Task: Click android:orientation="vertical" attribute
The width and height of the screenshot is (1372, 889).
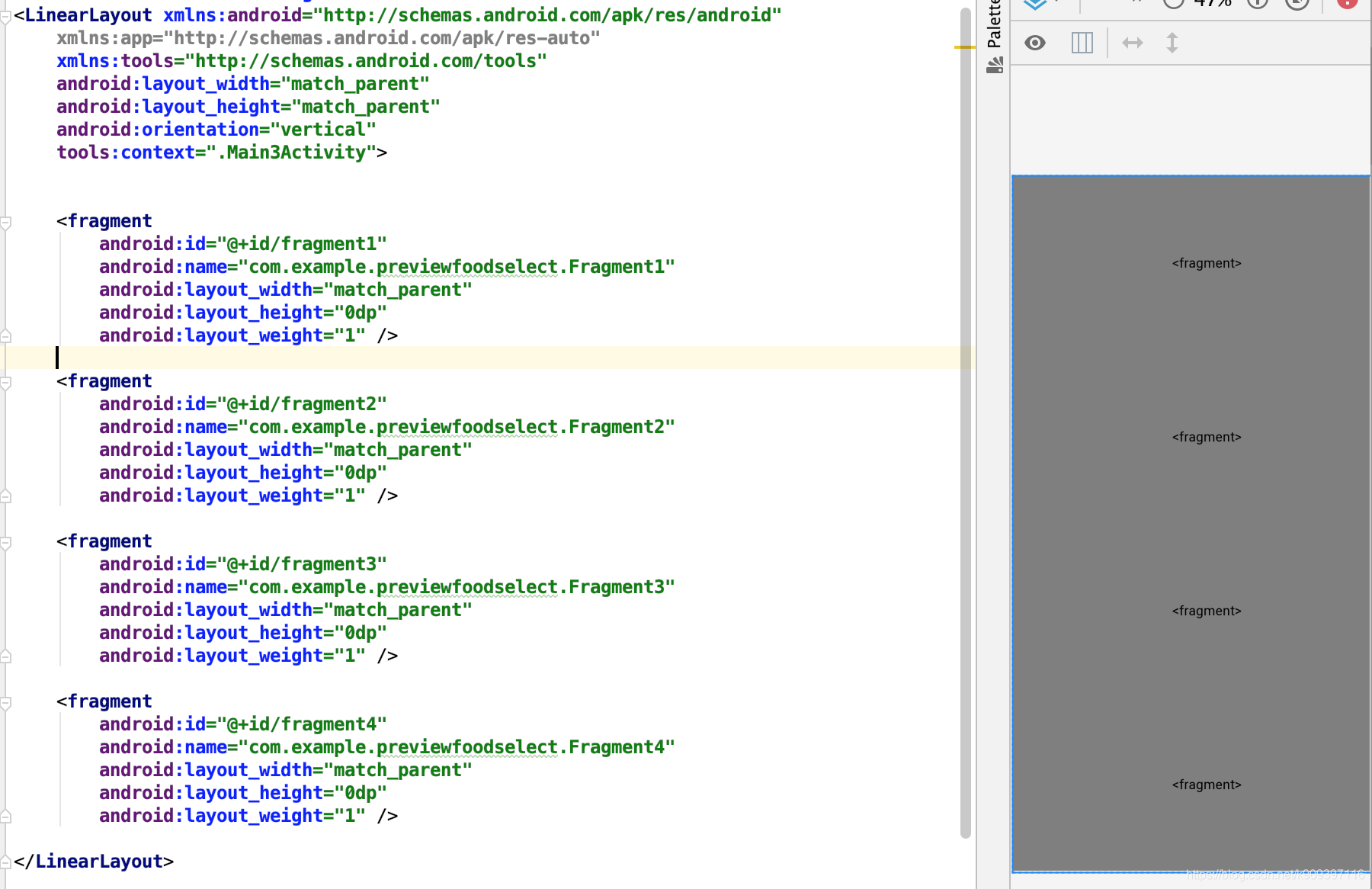Action: [x=216, y=130]
